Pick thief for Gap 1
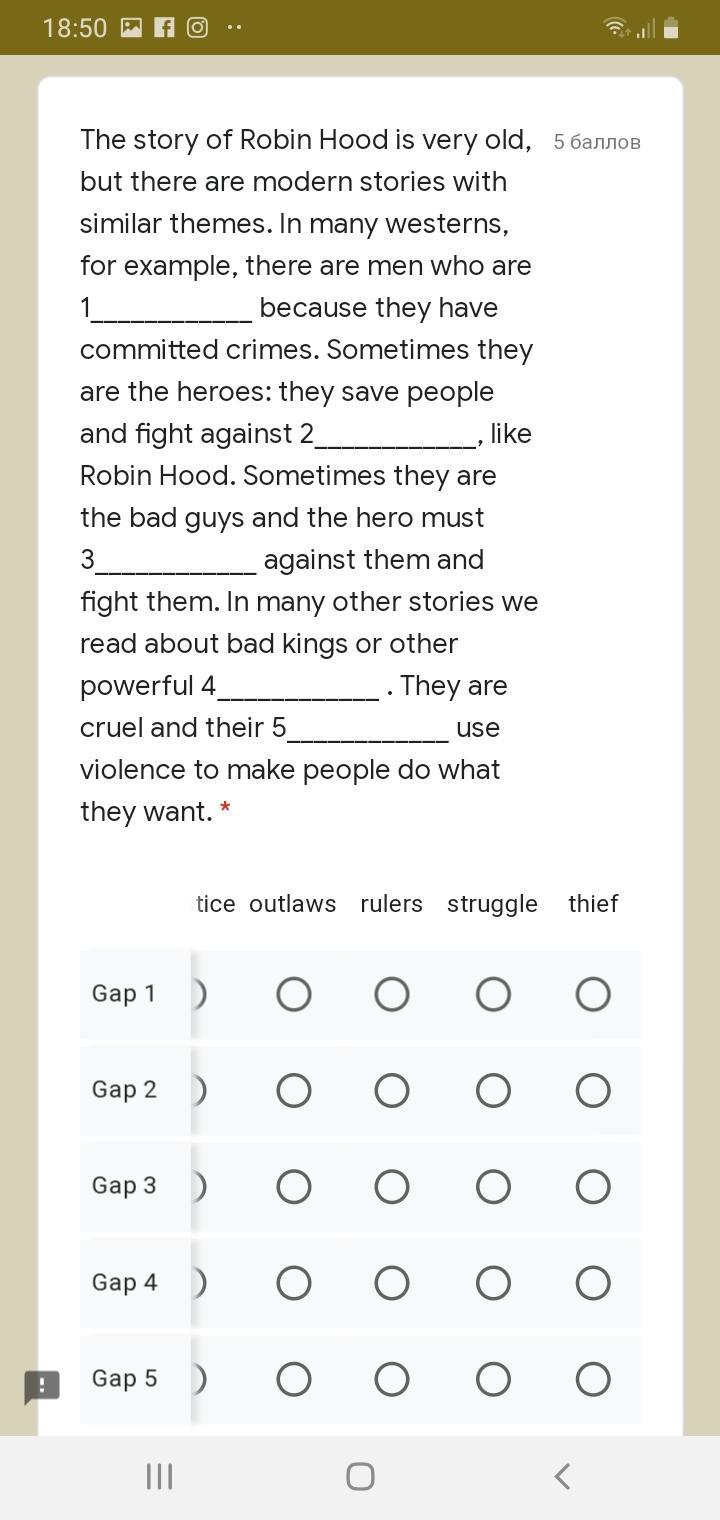The width and height of the screenshot is (720, 1520). 593,994
